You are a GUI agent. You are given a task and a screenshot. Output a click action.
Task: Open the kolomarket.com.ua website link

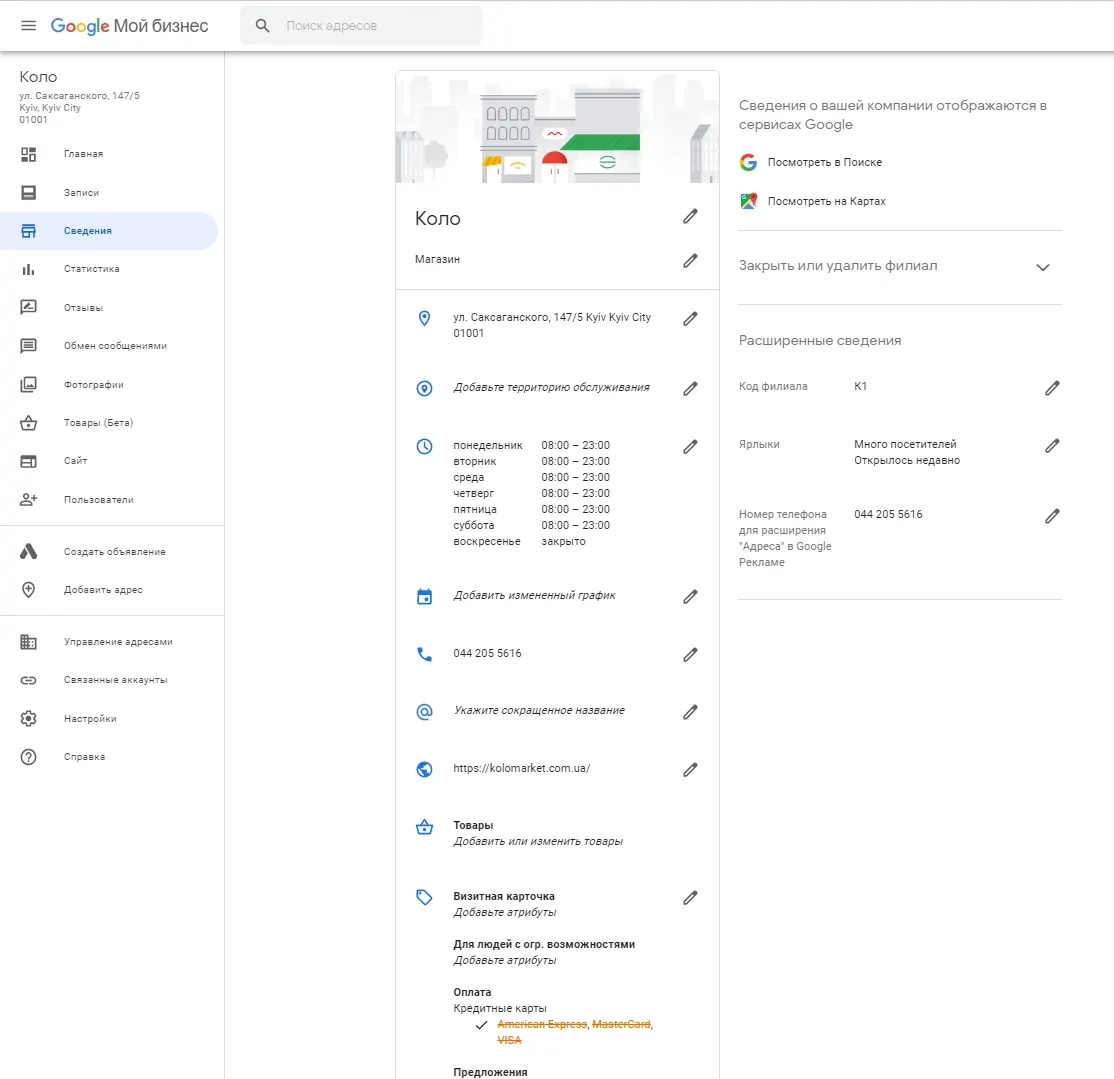521,769
